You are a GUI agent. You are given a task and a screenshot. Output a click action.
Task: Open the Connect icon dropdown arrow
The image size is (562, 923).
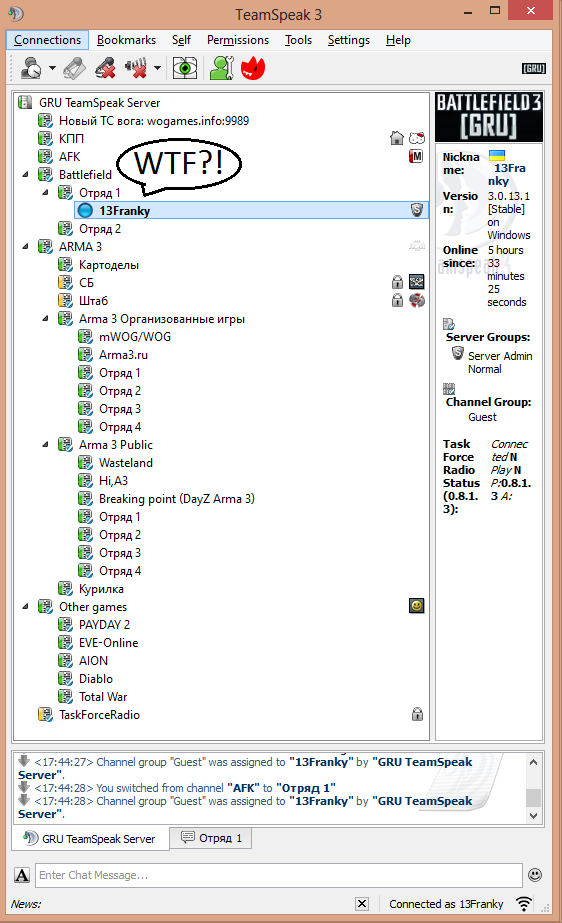52,68
